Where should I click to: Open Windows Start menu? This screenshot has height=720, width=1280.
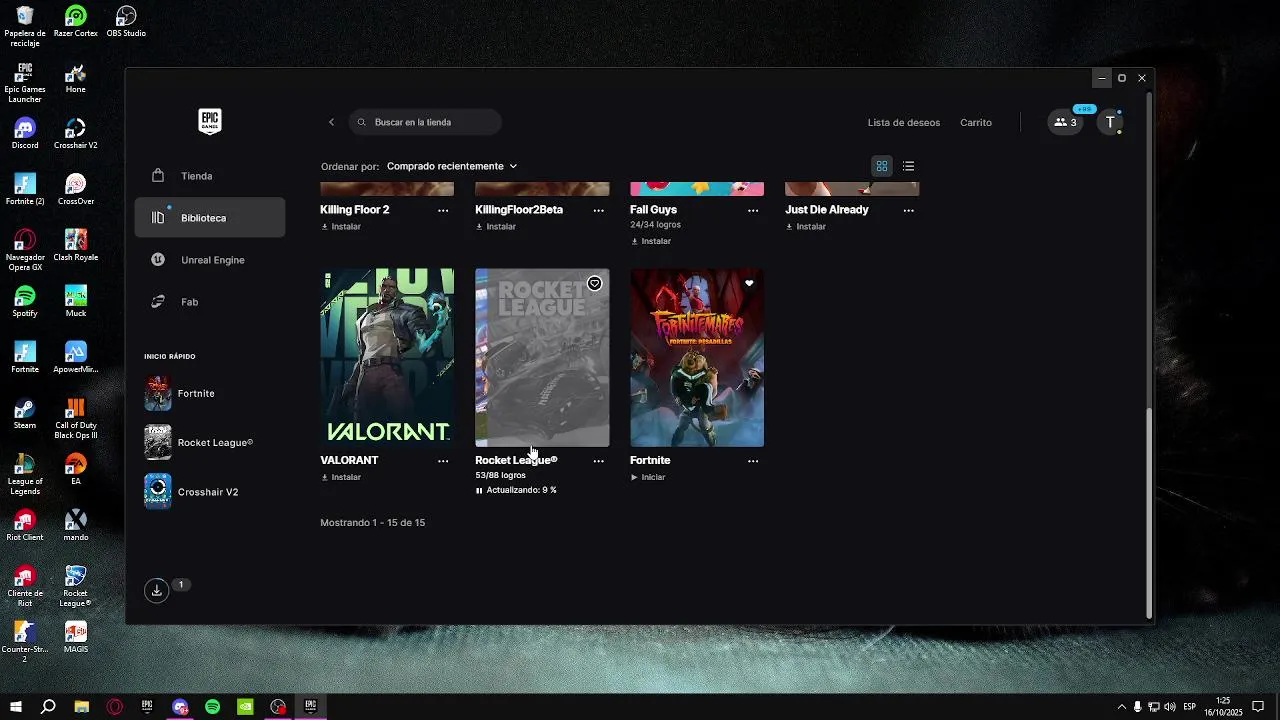pyautogui.click(x=16, y=706)
